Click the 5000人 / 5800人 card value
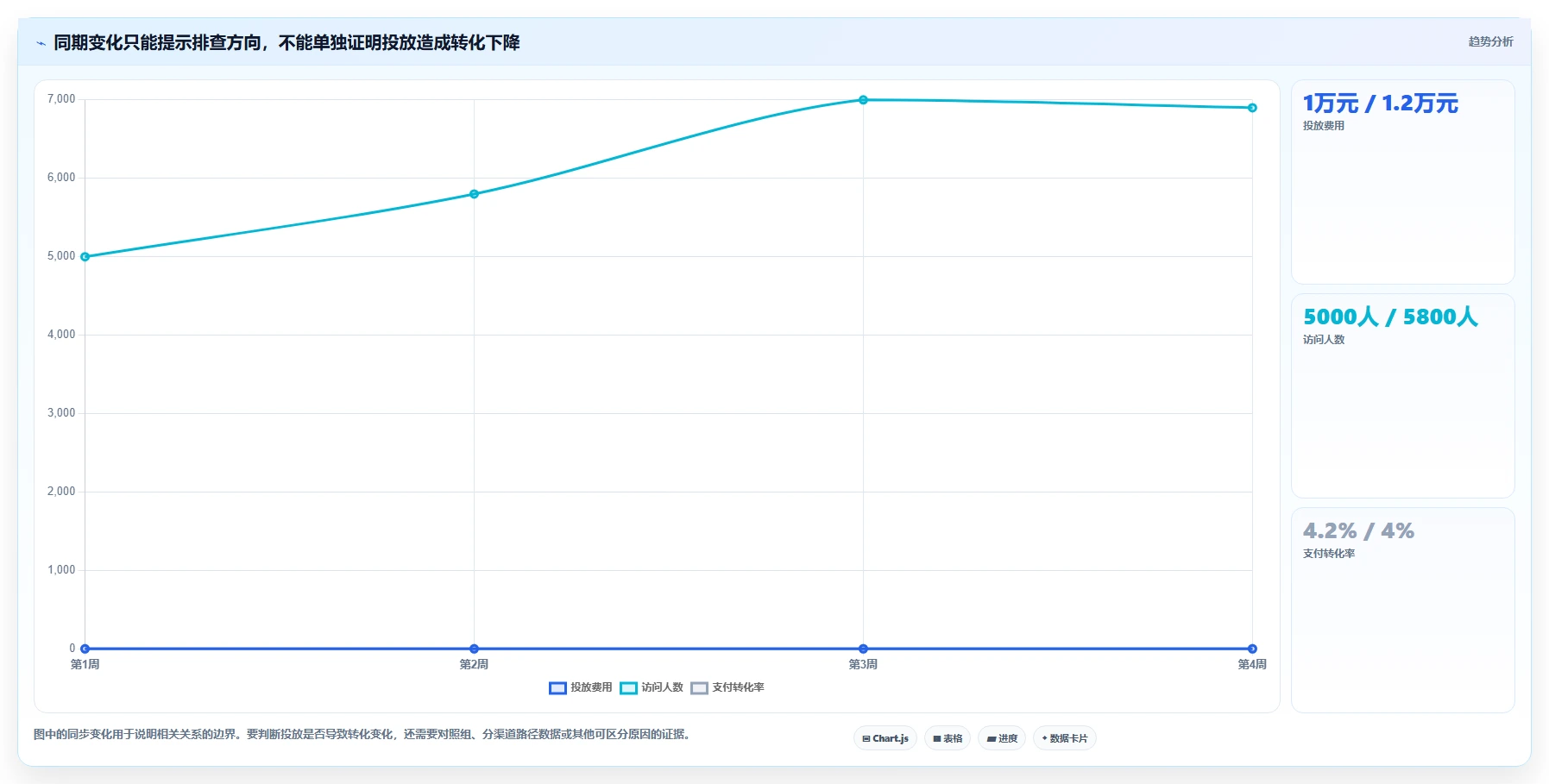The height and width of the screenshot is (784, 1549). coord(1390,317)
